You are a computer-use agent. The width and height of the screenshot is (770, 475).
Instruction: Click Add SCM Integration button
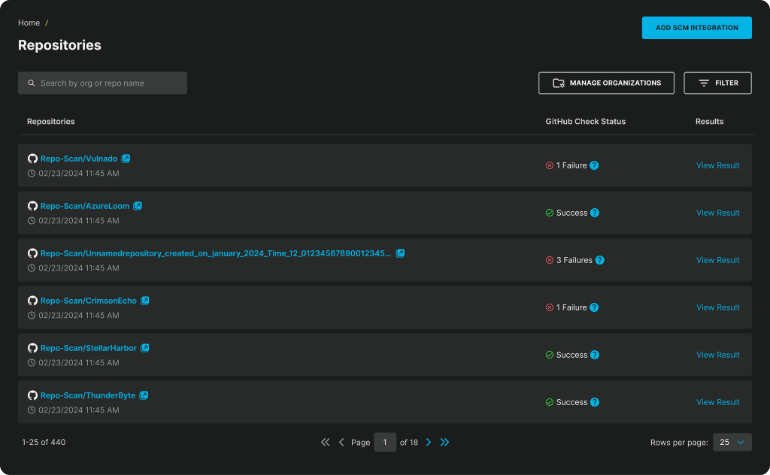tap(696, 28)
